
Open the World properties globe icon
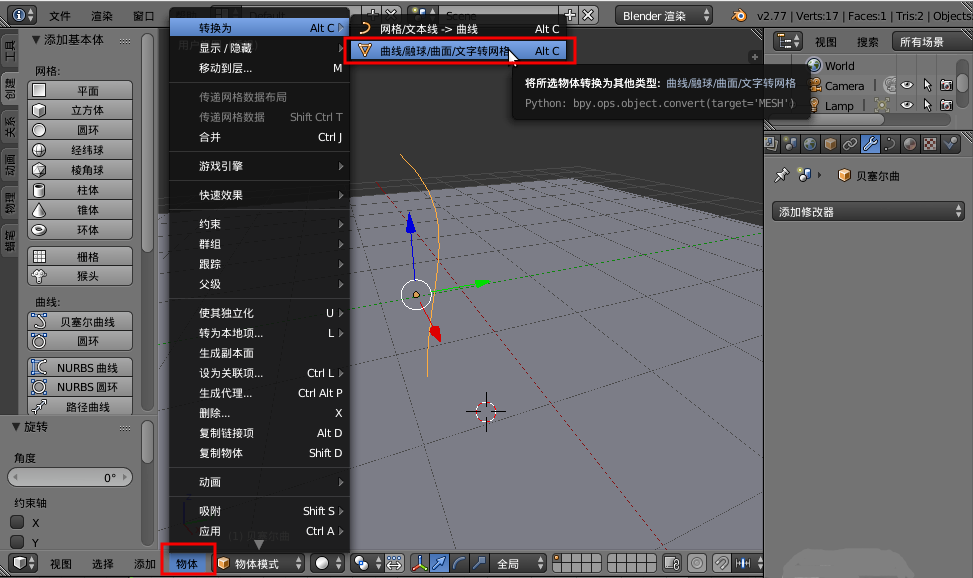coord(810,145)
